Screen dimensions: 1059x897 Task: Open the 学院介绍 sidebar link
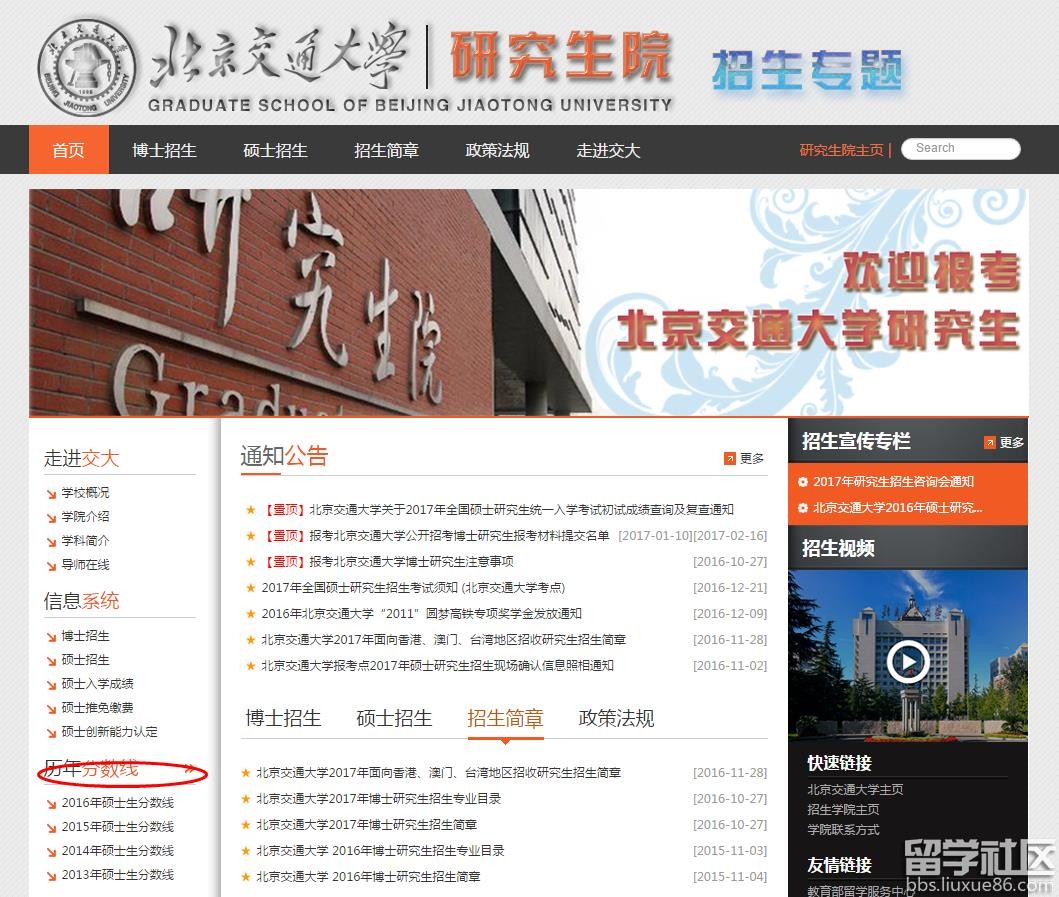(x=85, y=517)
